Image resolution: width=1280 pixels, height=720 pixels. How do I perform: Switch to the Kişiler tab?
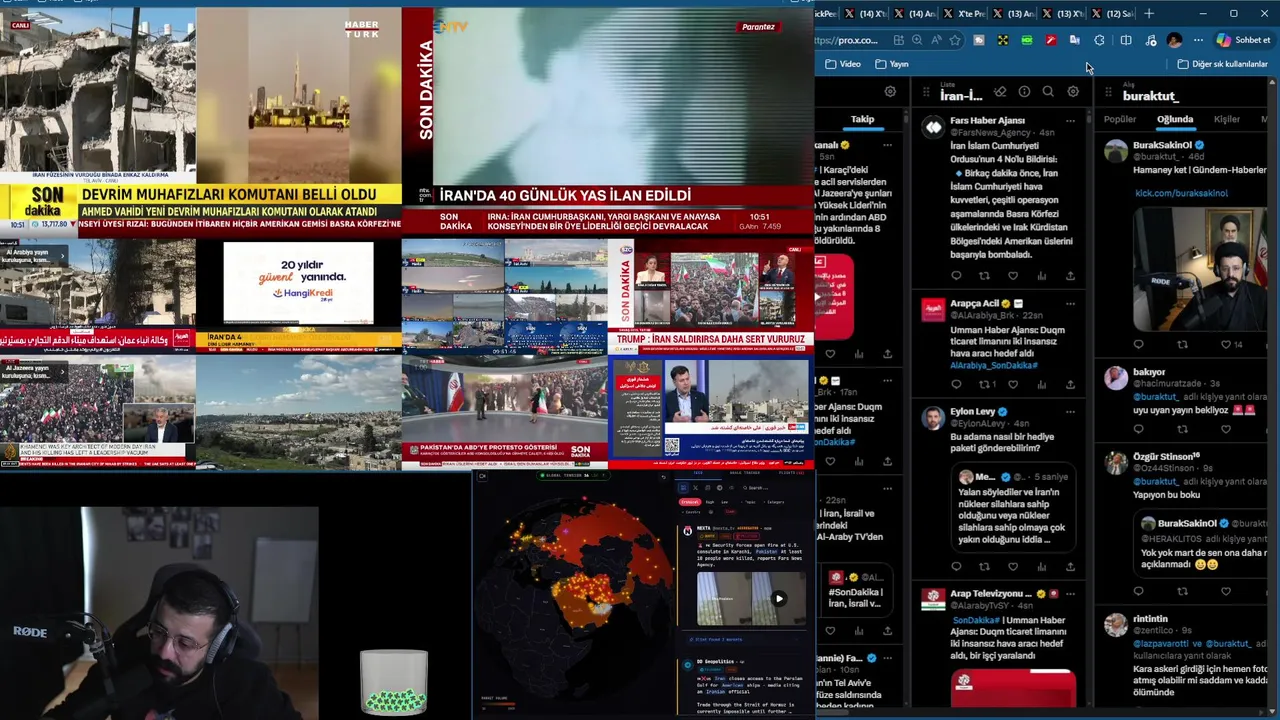(1227, 119)
